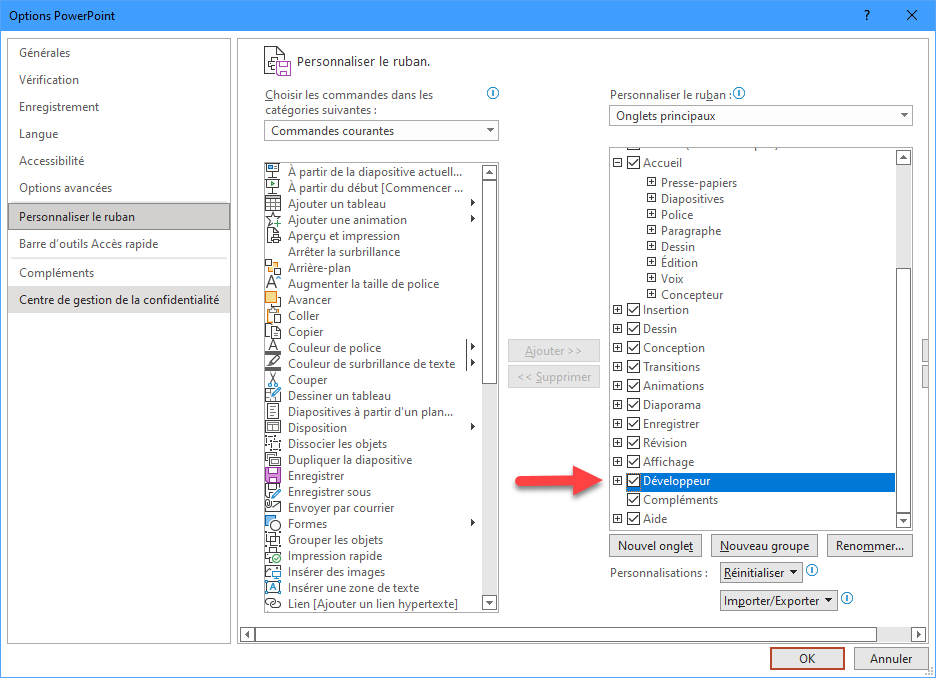Expand the Développeur tree node
Viewport: 936px width, 678px height.
tap(617, 480)
